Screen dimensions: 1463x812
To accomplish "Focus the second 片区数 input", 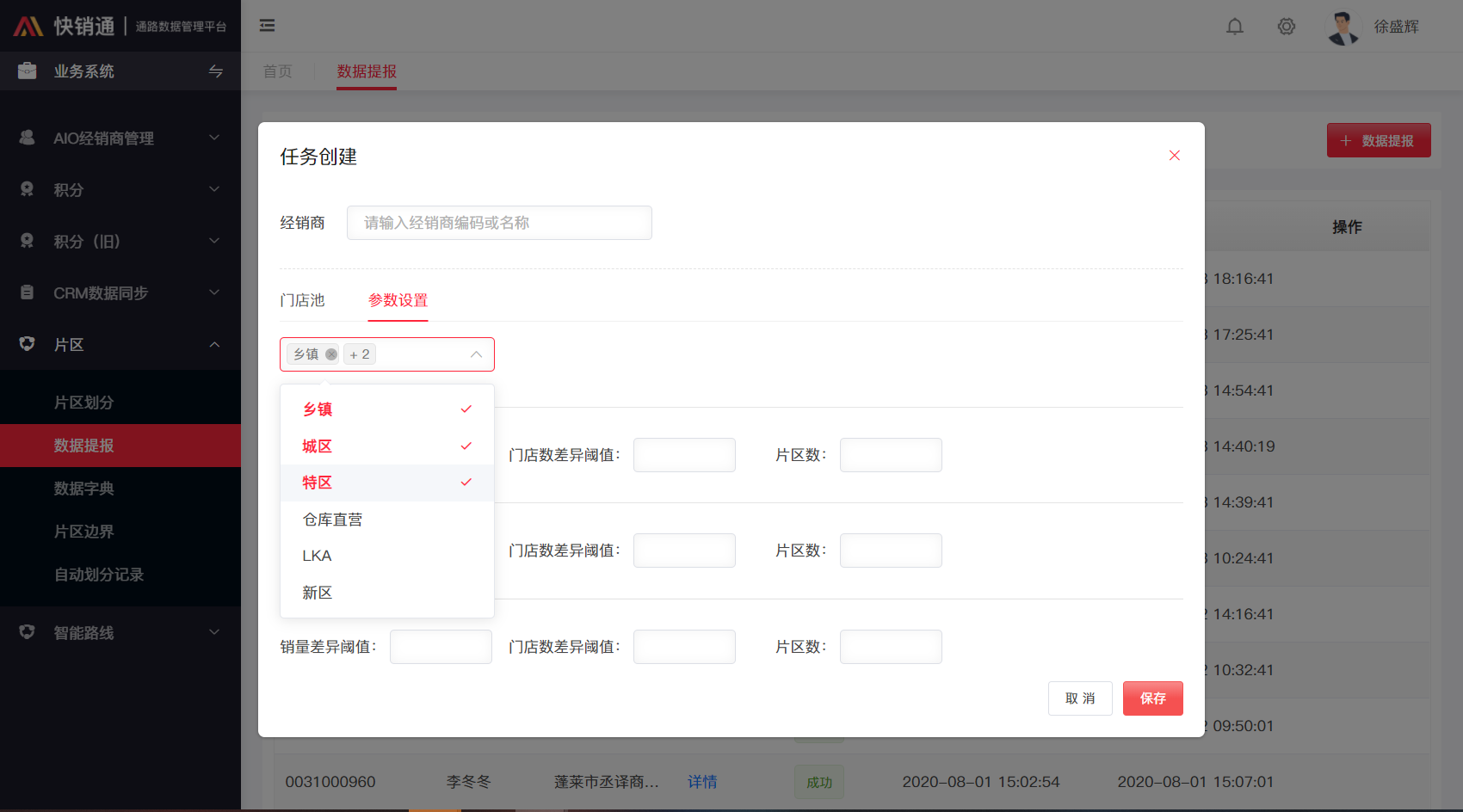I will point(891,551).
